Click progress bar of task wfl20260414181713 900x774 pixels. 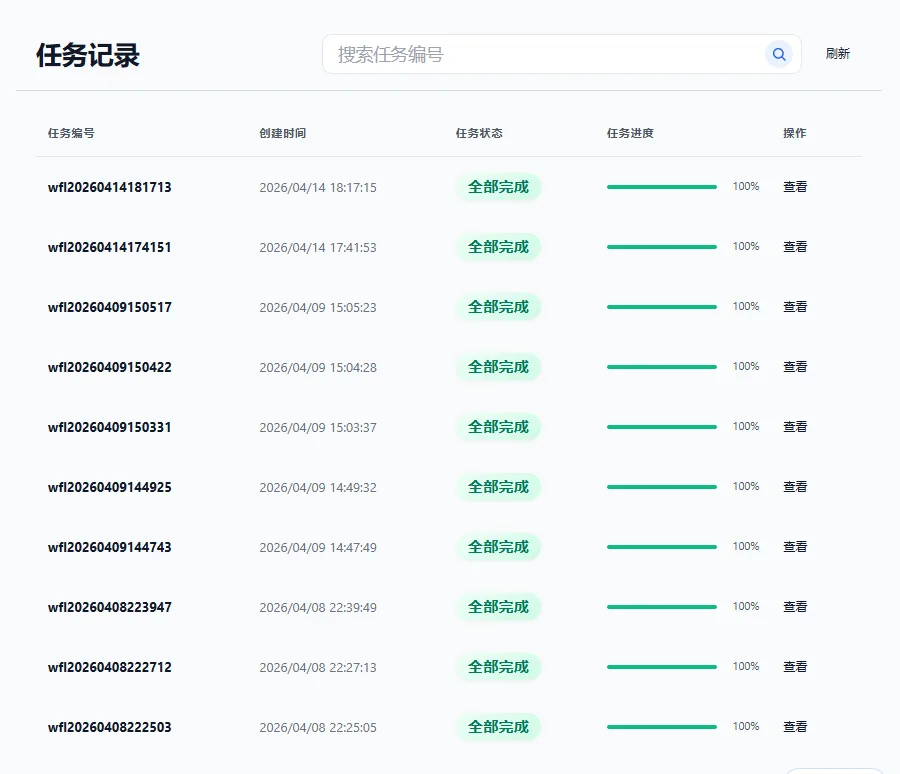[x=661, y=187]
